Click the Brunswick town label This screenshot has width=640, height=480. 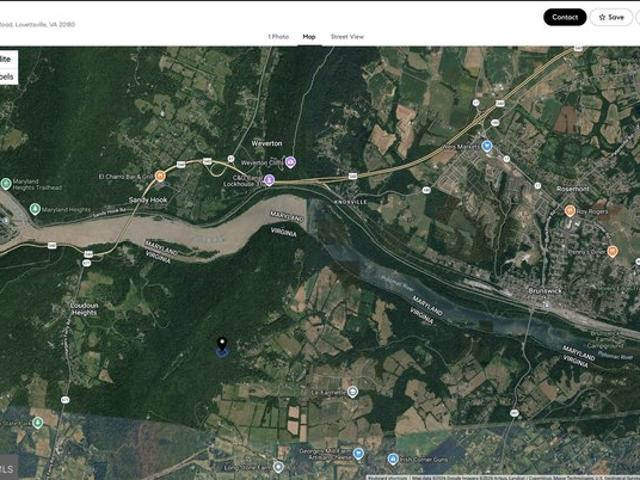click(x=545, y=291)
